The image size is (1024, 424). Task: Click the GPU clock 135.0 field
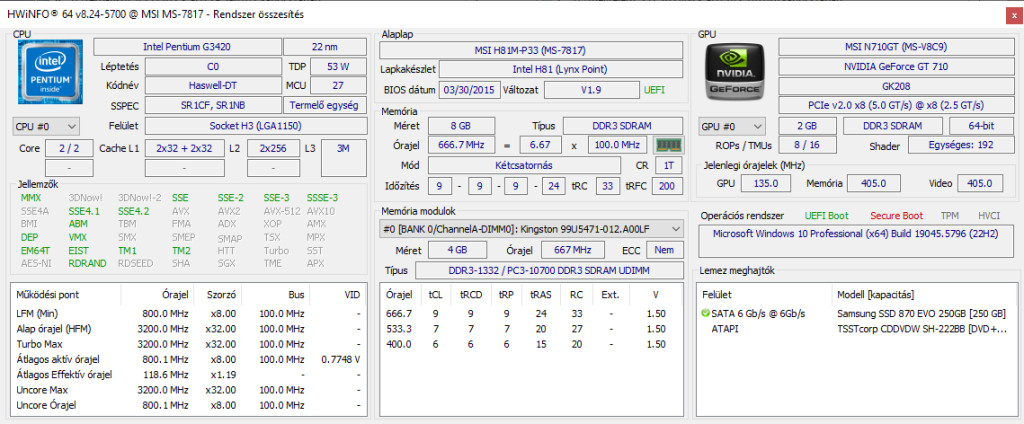coord(765,184)
